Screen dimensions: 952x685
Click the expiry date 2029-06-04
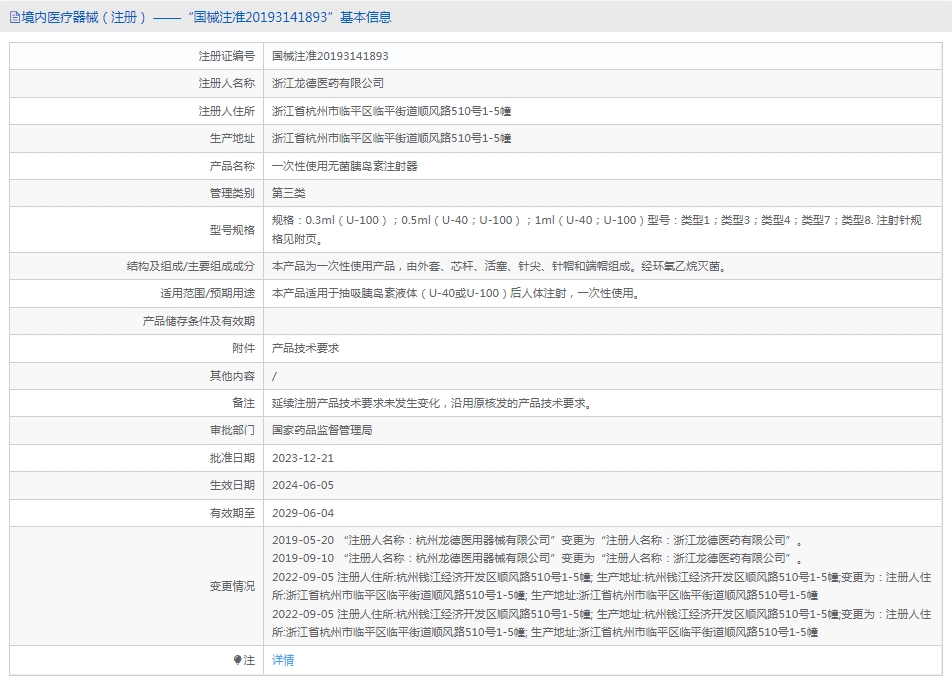point(303,513)
